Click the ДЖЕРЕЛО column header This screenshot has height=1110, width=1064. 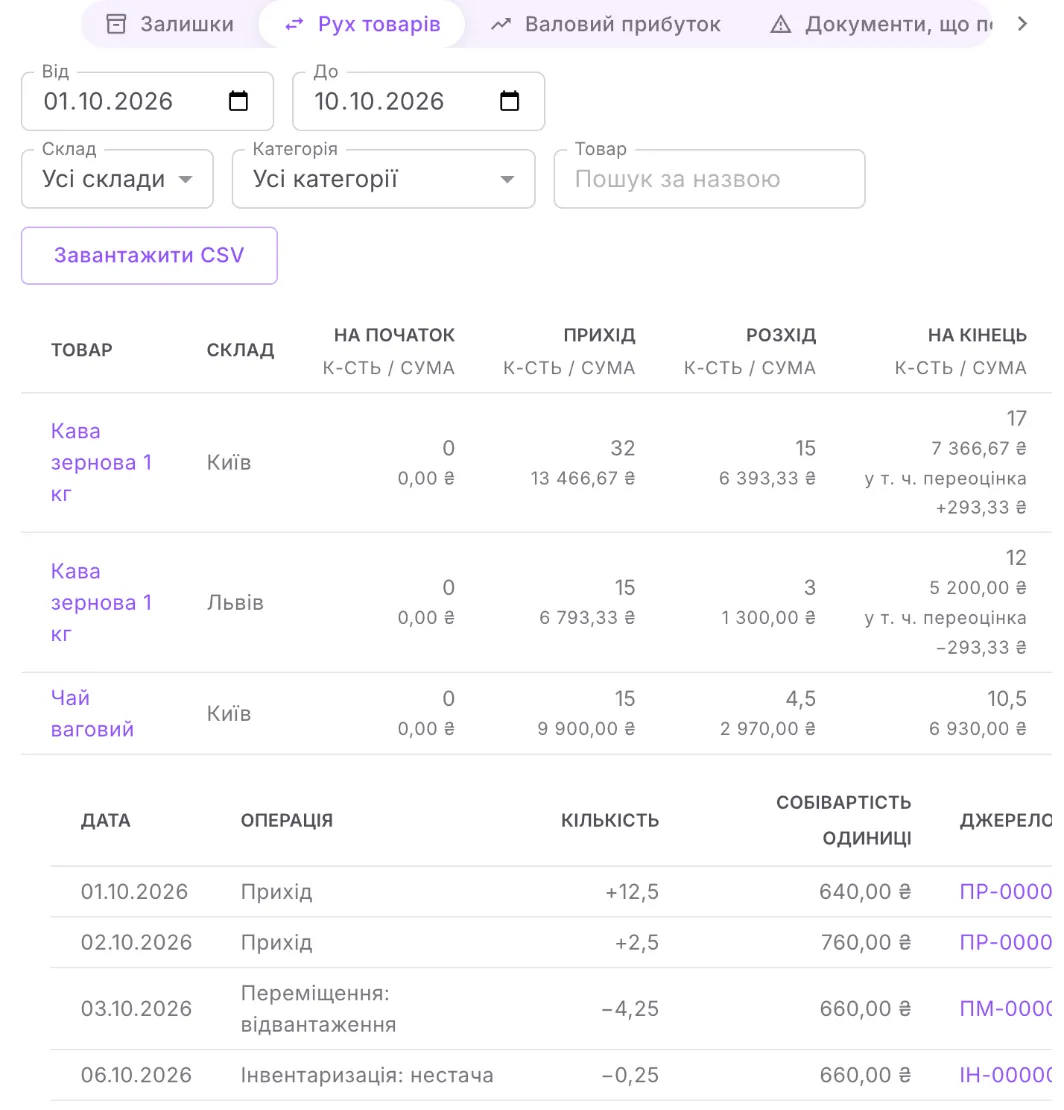1005,820
